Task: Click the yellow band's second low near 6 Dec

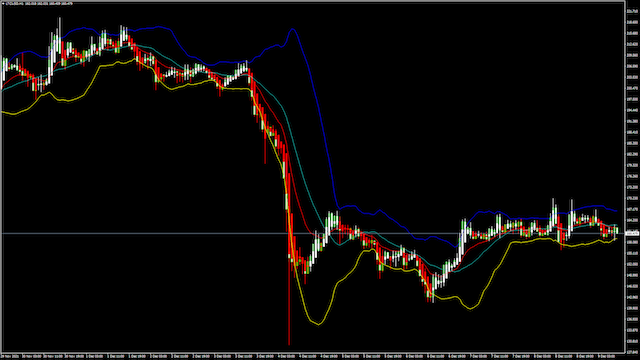Action: [470, 308]
